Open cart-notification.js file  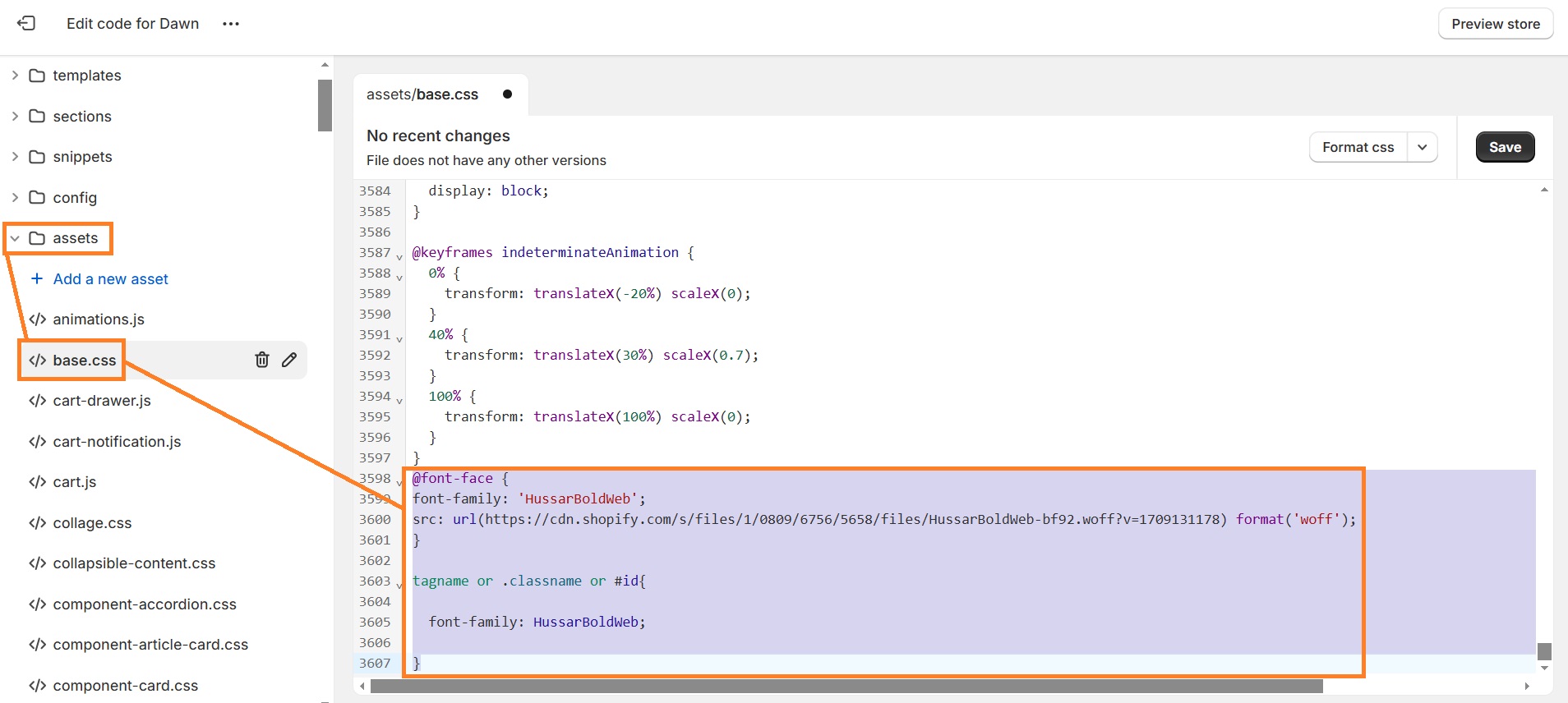pyautogui.click(x=117, y=442)
